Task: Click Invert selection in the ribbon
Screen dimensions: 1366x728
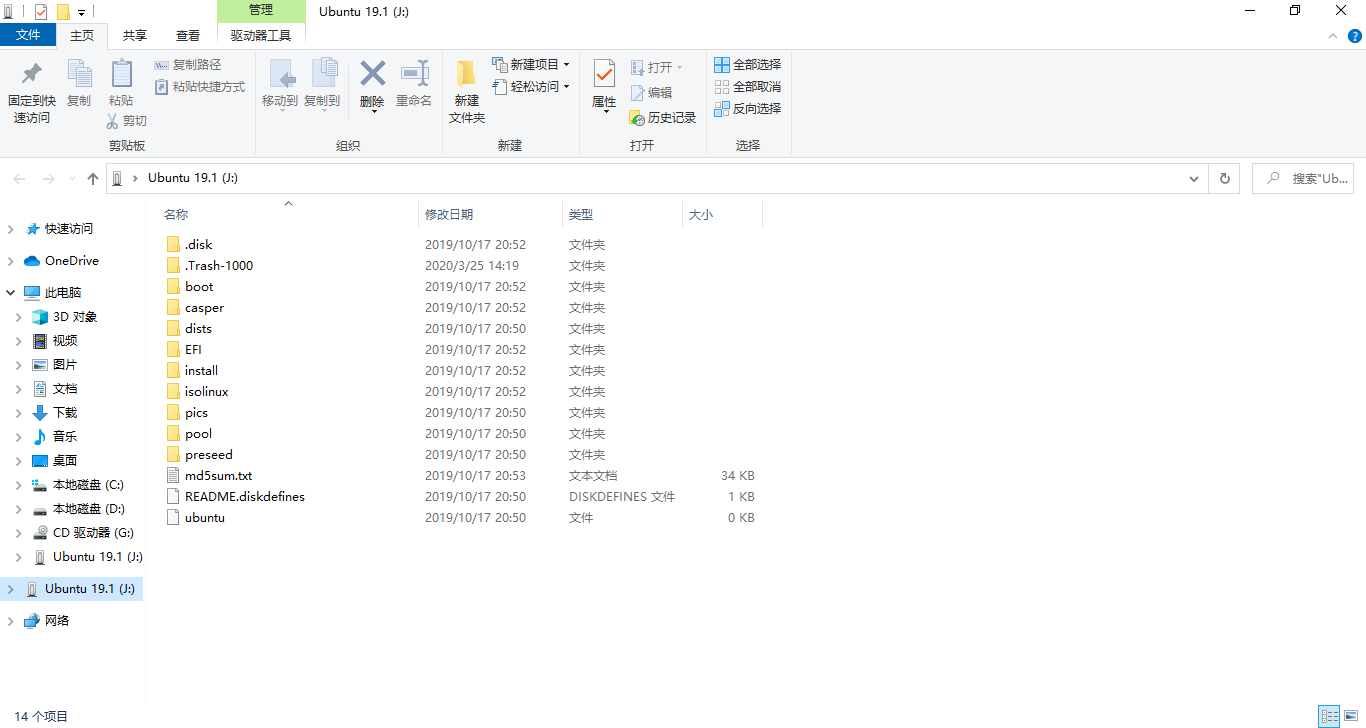Action: [x=747, y=109]
